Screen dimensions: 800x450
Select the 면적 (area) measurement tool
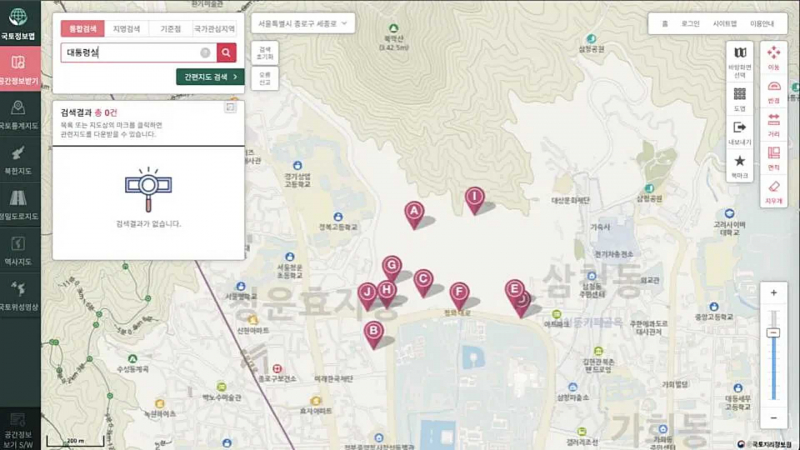coord(773,157)
